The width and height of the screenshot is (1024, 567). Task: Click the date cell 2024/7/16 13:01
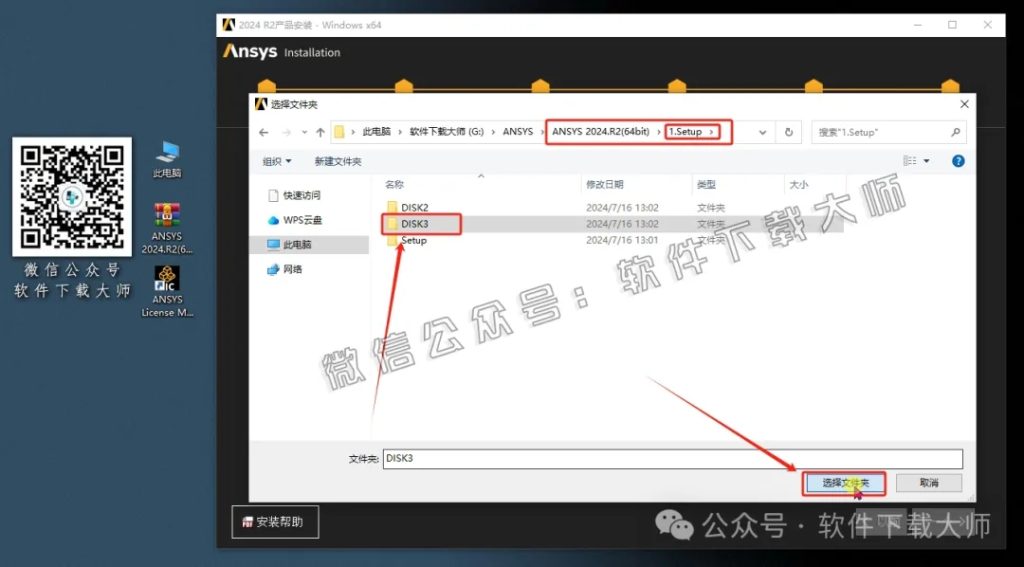coord(622,240)
